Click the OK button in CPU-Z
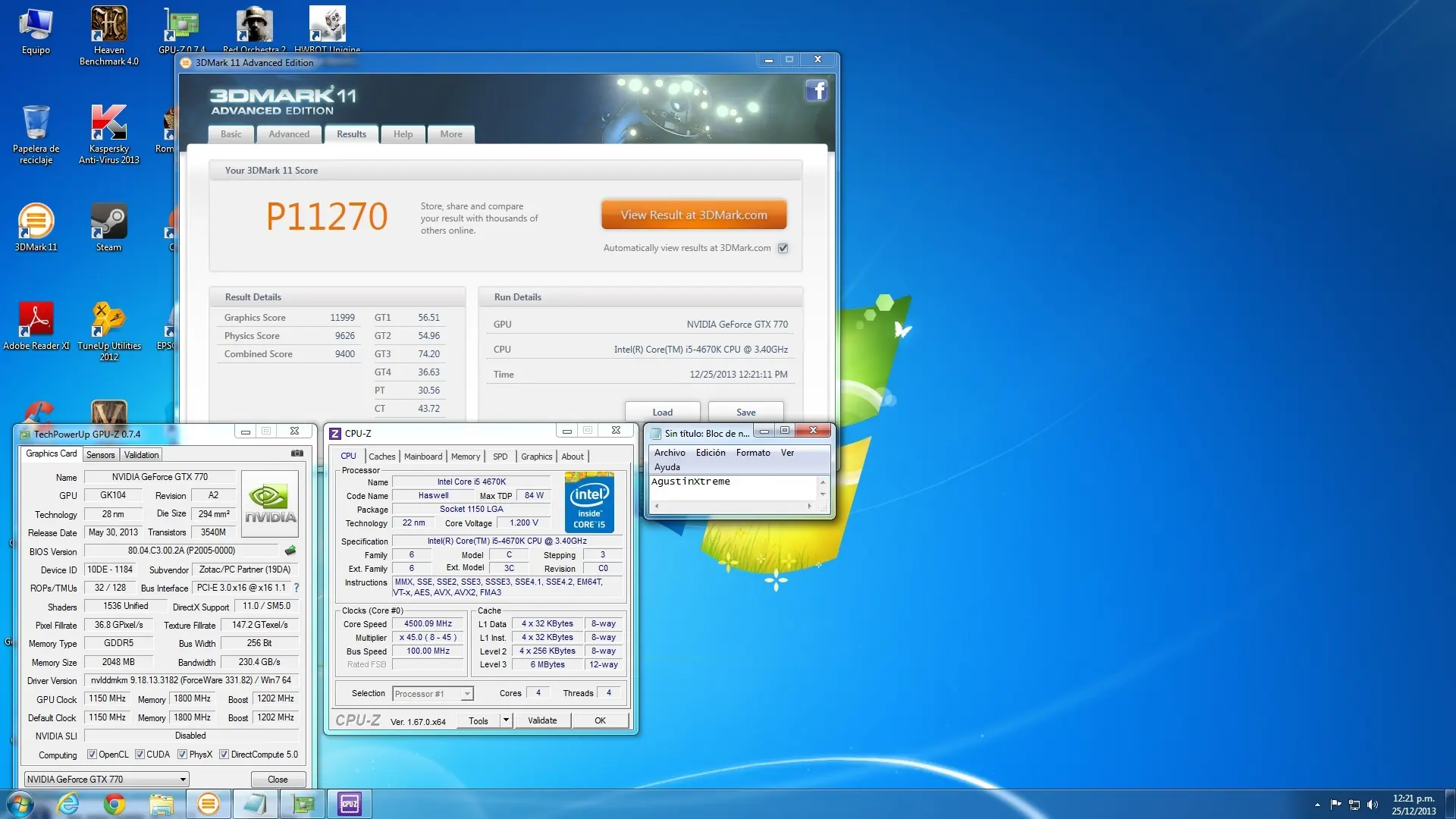Viewport: 1456px width, 819px height. [x=600, y=720]
